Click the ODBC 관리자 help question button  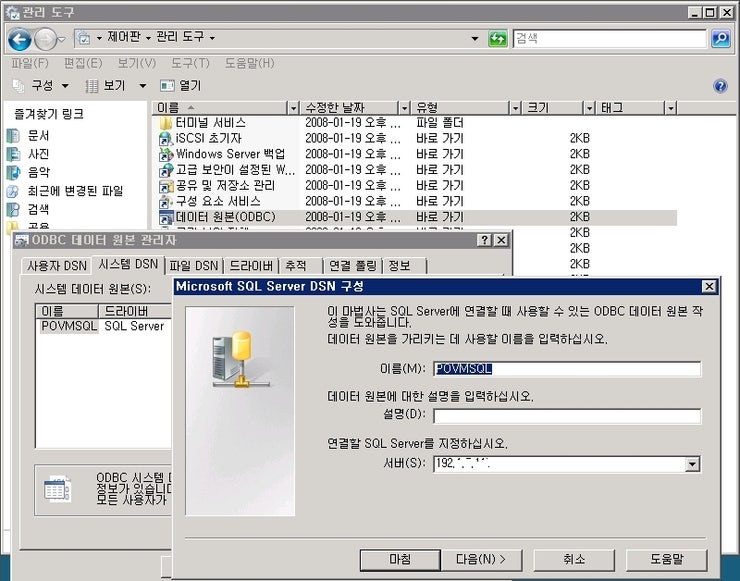[x=485, y=240]
